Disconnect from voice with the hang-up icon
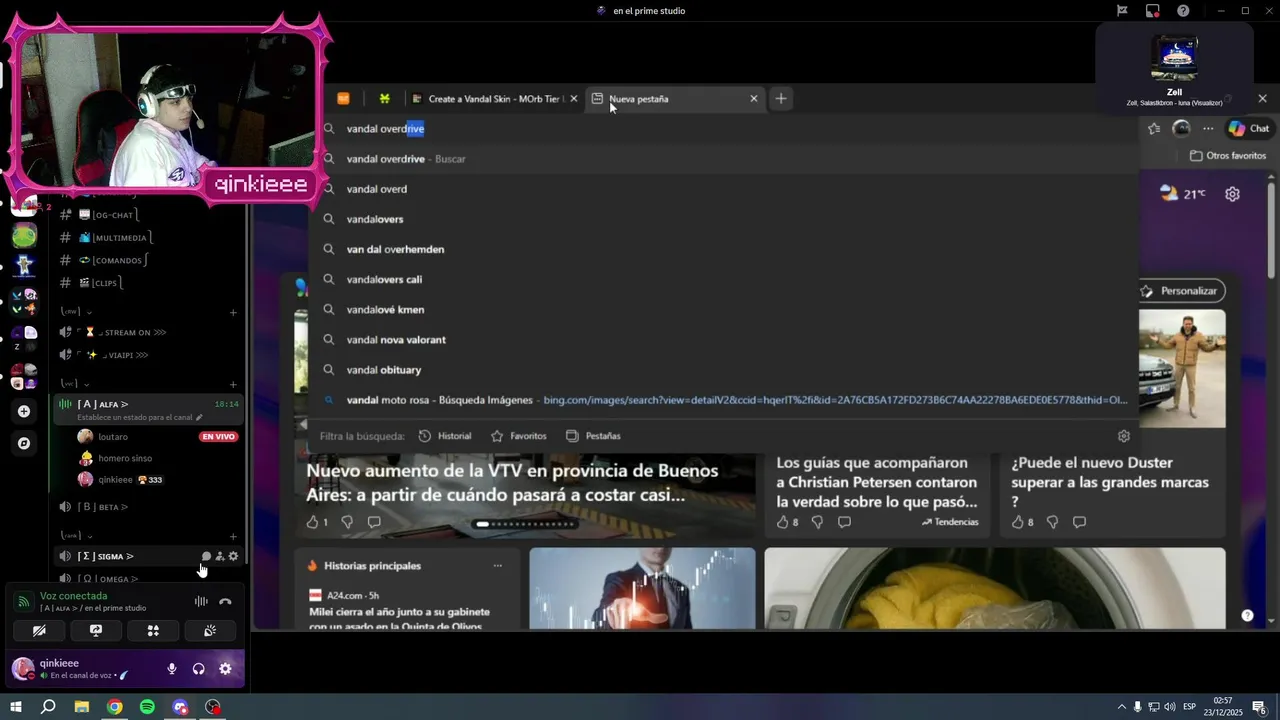 click(x=225, y=602)
